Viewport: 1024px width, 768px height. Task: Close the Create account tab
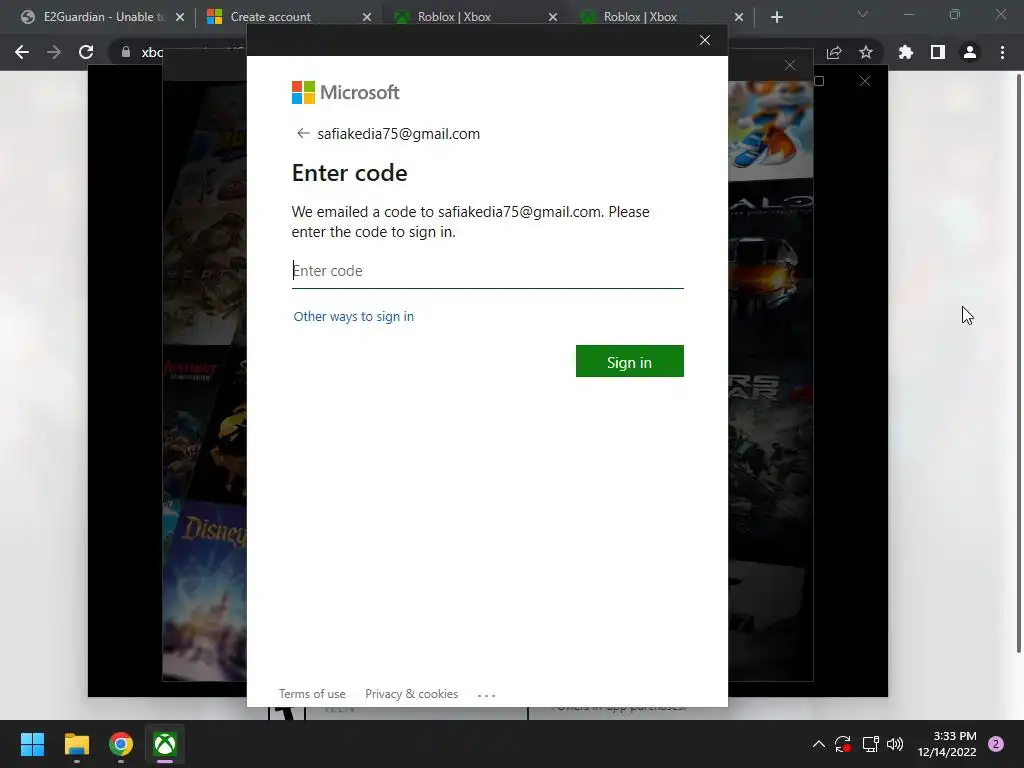(x=367, y=17)
